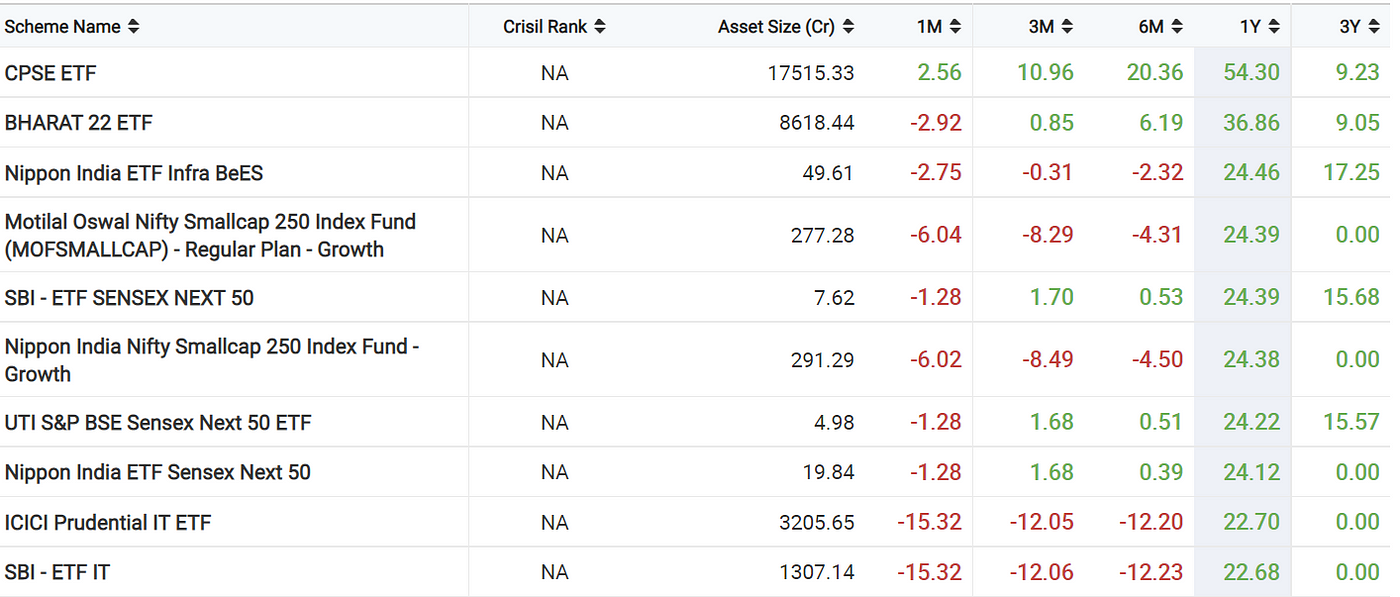The image size is (1400, 597).
Task: Select asset size 291.29
Action: (823, 360)
